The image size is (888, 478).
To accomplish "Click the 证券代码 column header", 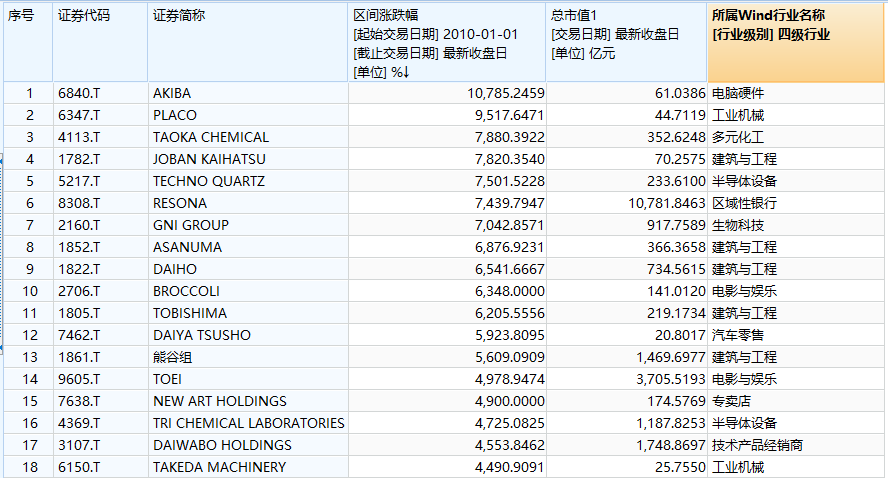I will pos(84,16).
